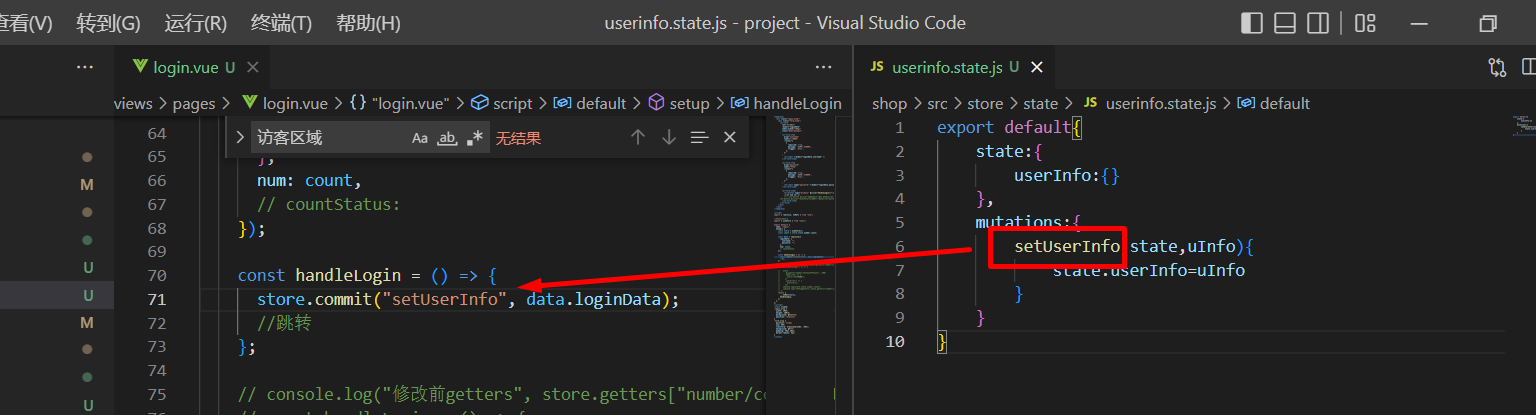The width and height of the screenshot is (1536, 415).
Task: Toggle Match Whole Word option
Action: point(448,138)
